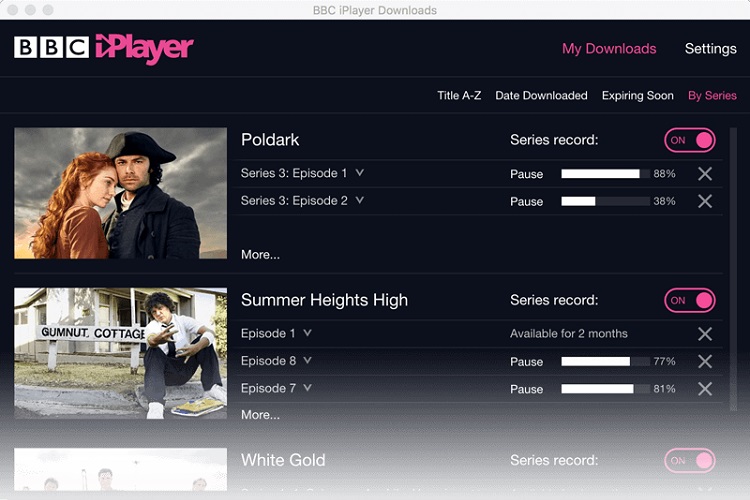The image size is (750, 500).
Task: Turn off Summer Heights High series record
Action: coord(690,300)
